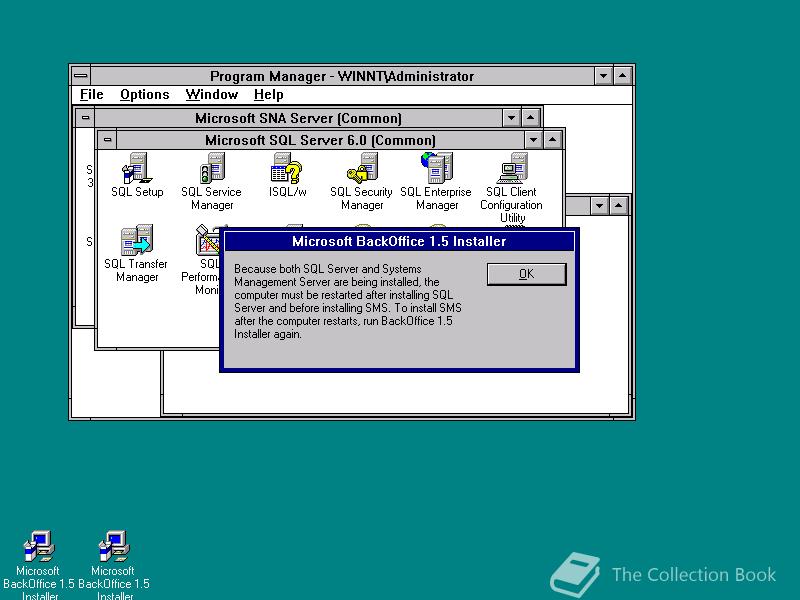Select the SQL Enterprise Manager icon
Image resolution: width=800 pixels, height=600 pixels.
point(436,181)
